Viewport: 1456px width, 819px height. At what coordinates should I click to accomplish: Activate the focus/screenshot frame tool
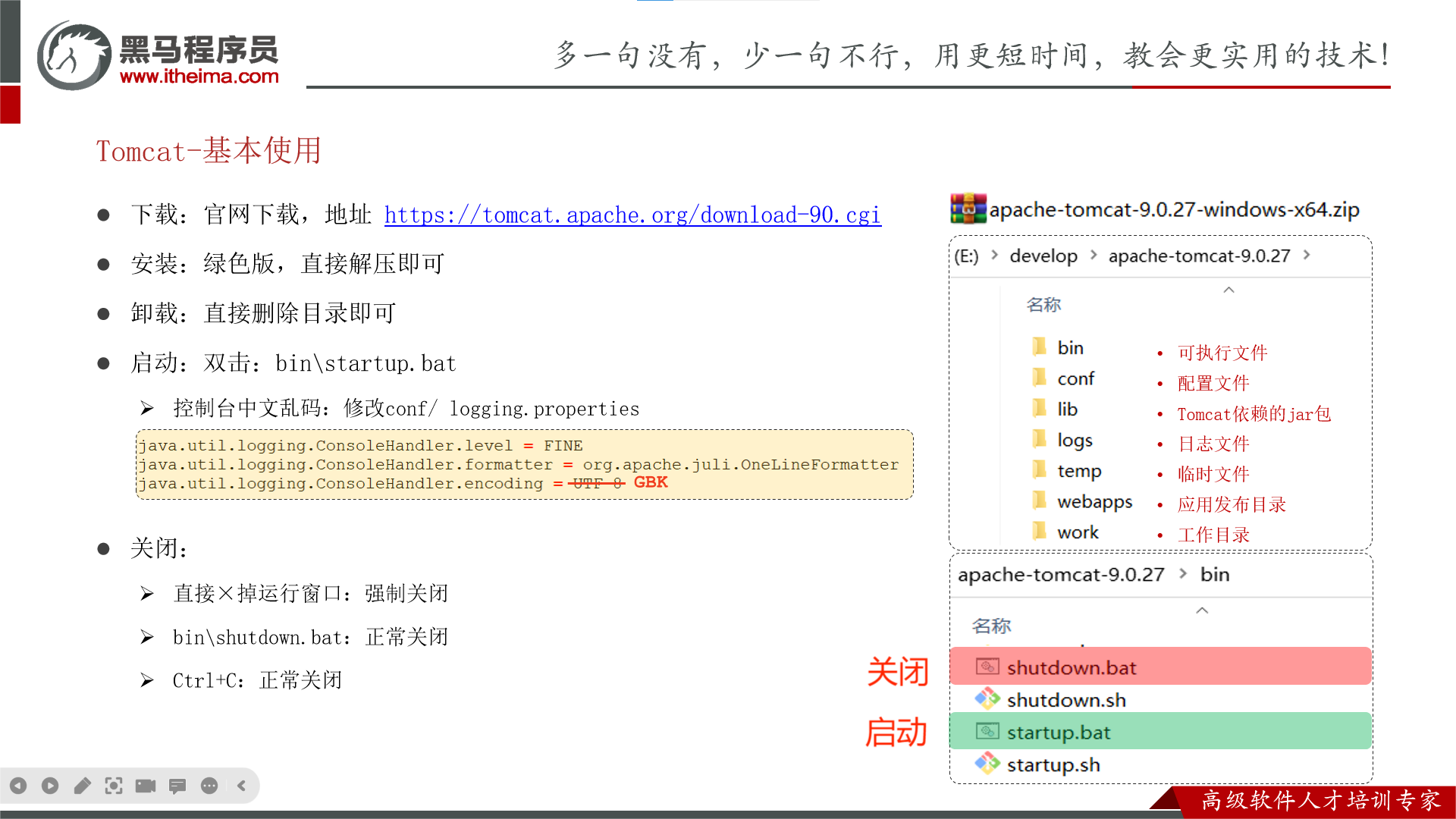coord(114,786)
